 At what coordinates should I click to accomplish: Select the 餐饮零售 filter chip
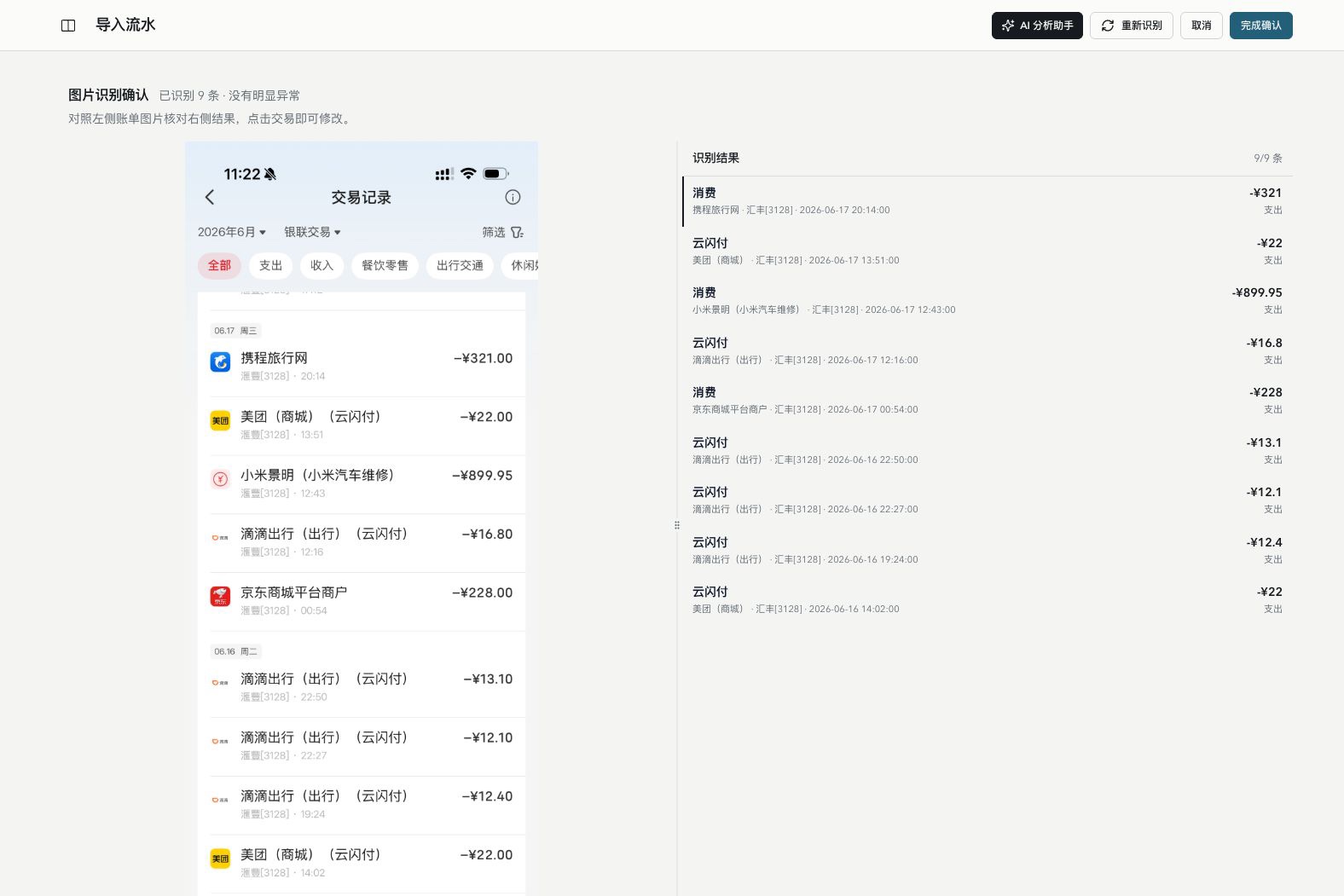coord(385,265)
